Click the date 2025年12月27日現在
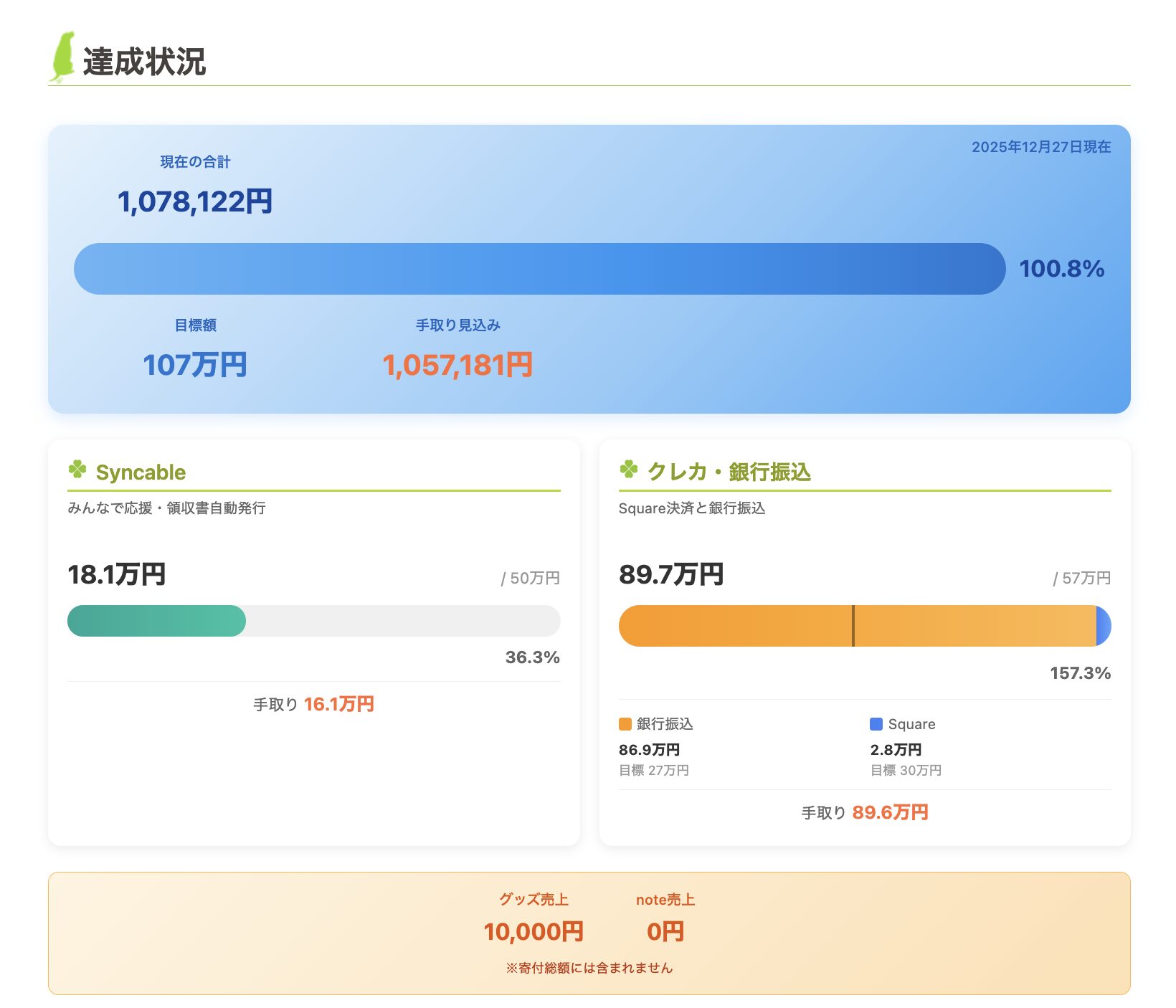The height and width of the screenshot is (1008, 1176). tap(1041, 147)
